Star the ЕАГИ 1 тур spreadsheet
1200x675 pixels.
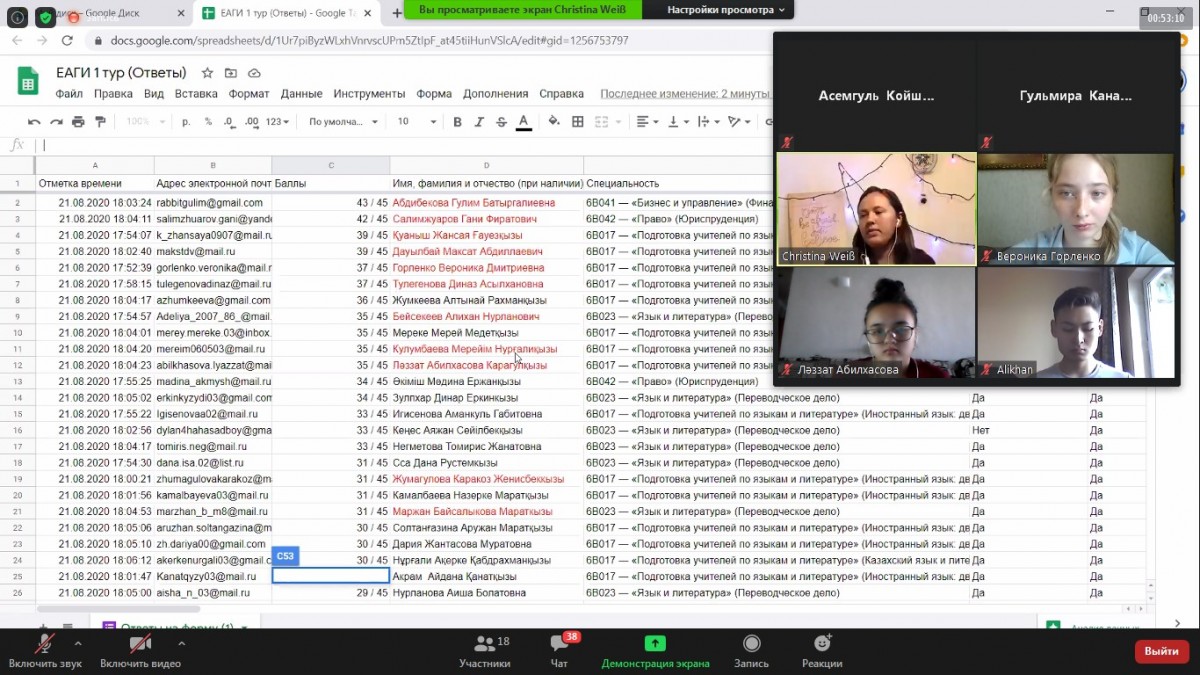[207, 73]
